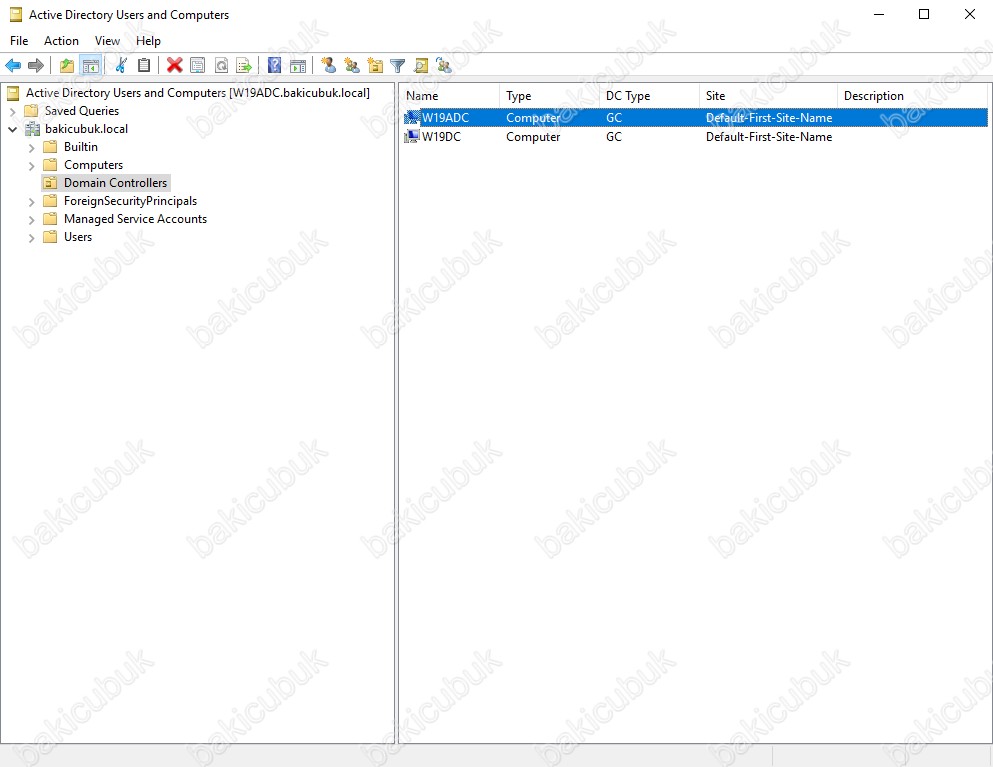Image resolution: width=993 pixels, height=767 pixels.
Task: Expand the Computers container
Action: coord(31,165)
